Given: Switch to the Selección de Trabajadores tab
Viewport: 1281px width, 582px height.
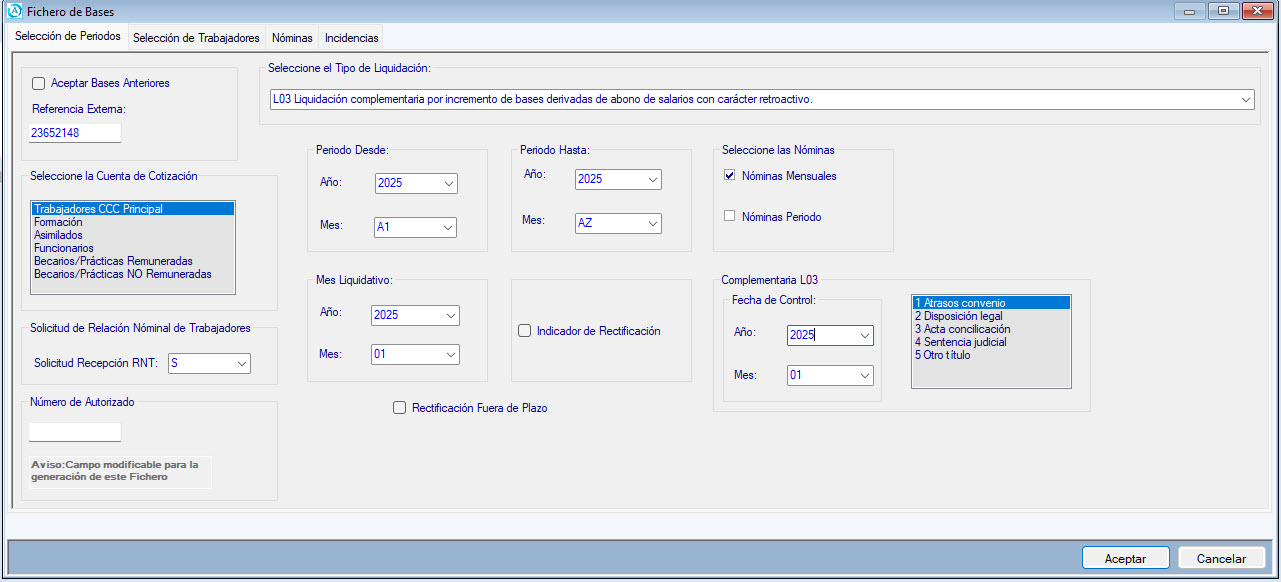Looking at the screenshot, I should [x=196, y=38].
